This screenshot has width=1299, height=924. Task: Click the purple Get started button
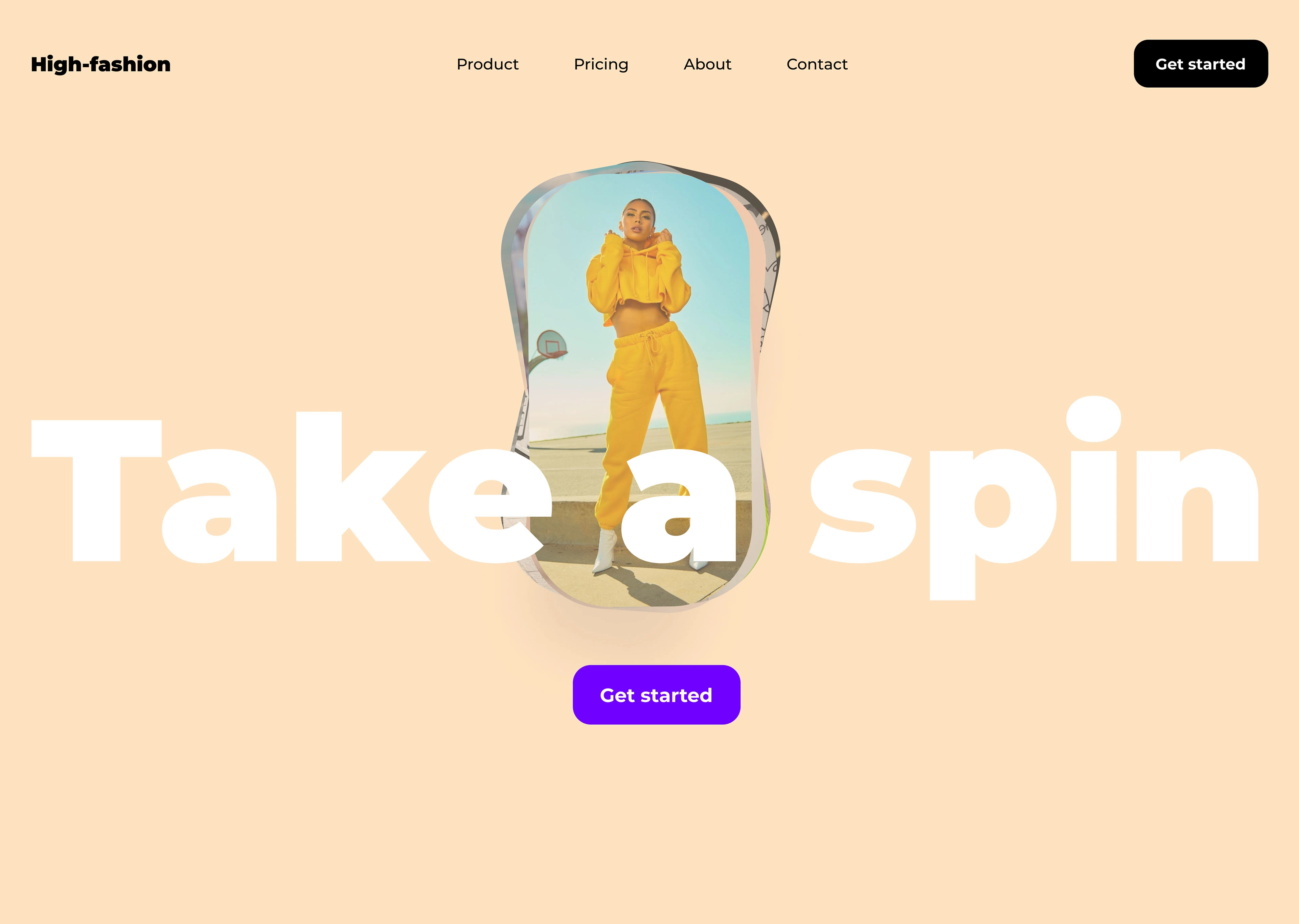[656, 695]
